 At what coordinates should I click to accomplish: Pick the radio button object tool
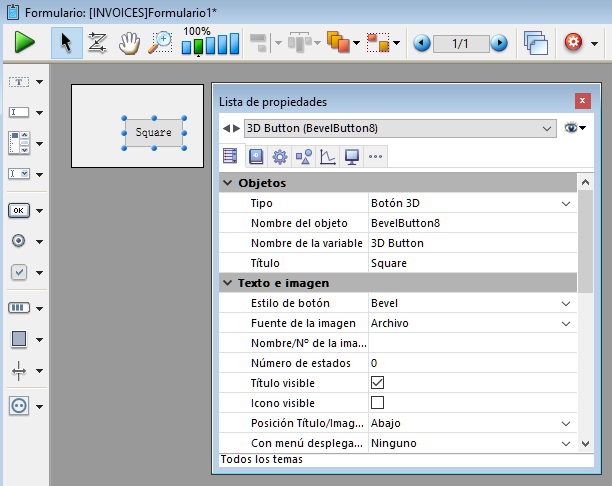pos(19,241)
